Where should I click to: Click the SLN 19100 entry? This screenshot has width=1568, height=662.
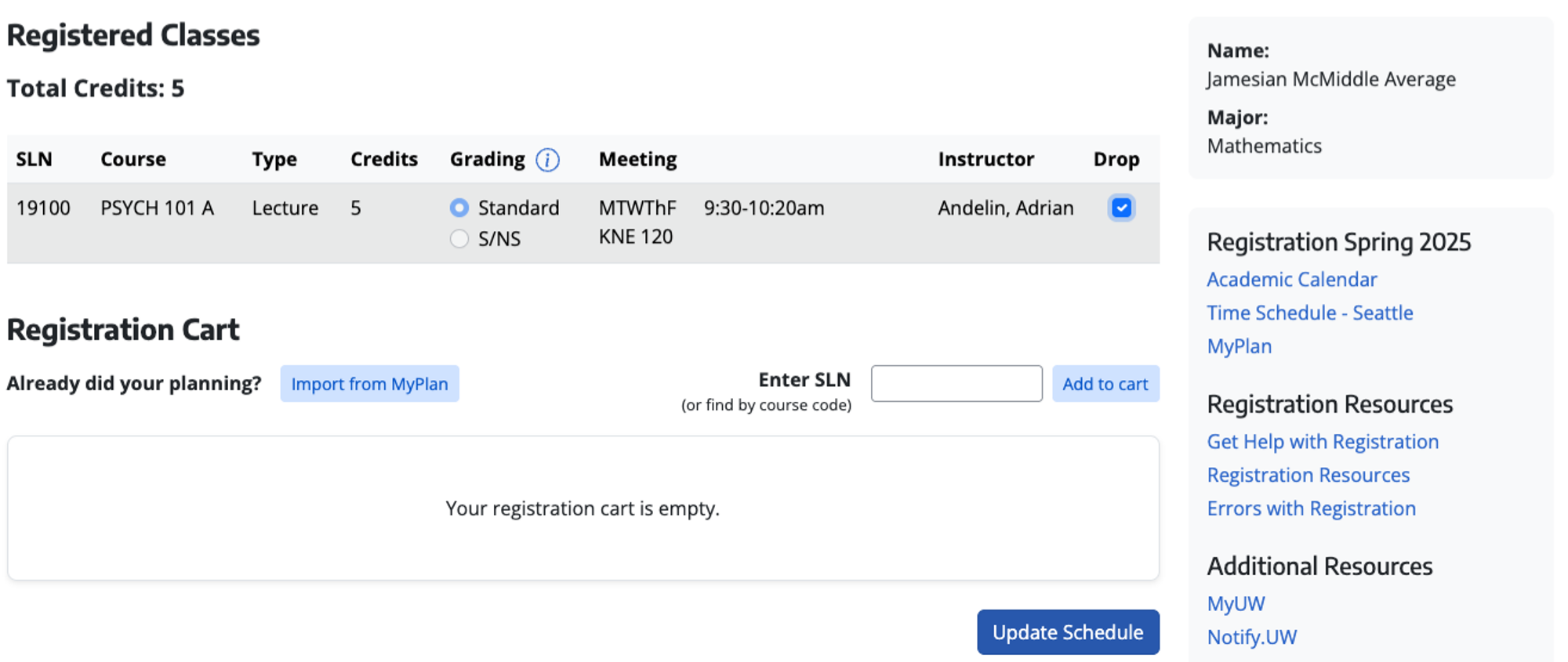[x=43, y=208]
